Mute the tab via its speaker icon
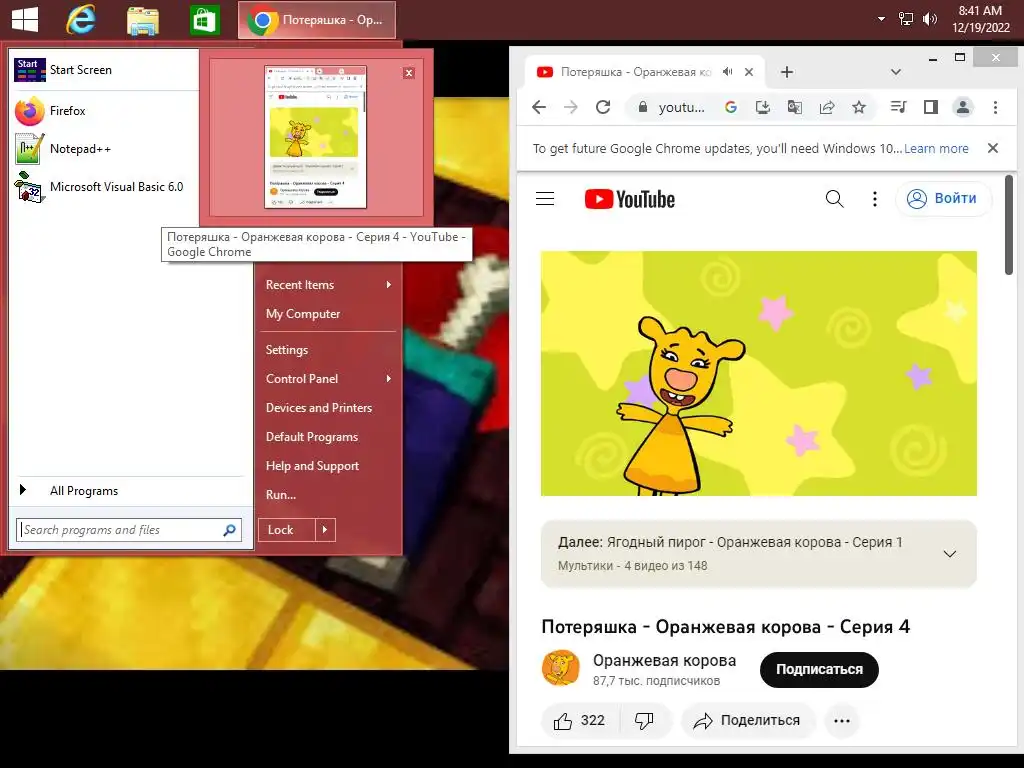Image resolution: width=1024 pixels, height=768 pixels. (x=728, y=72)
